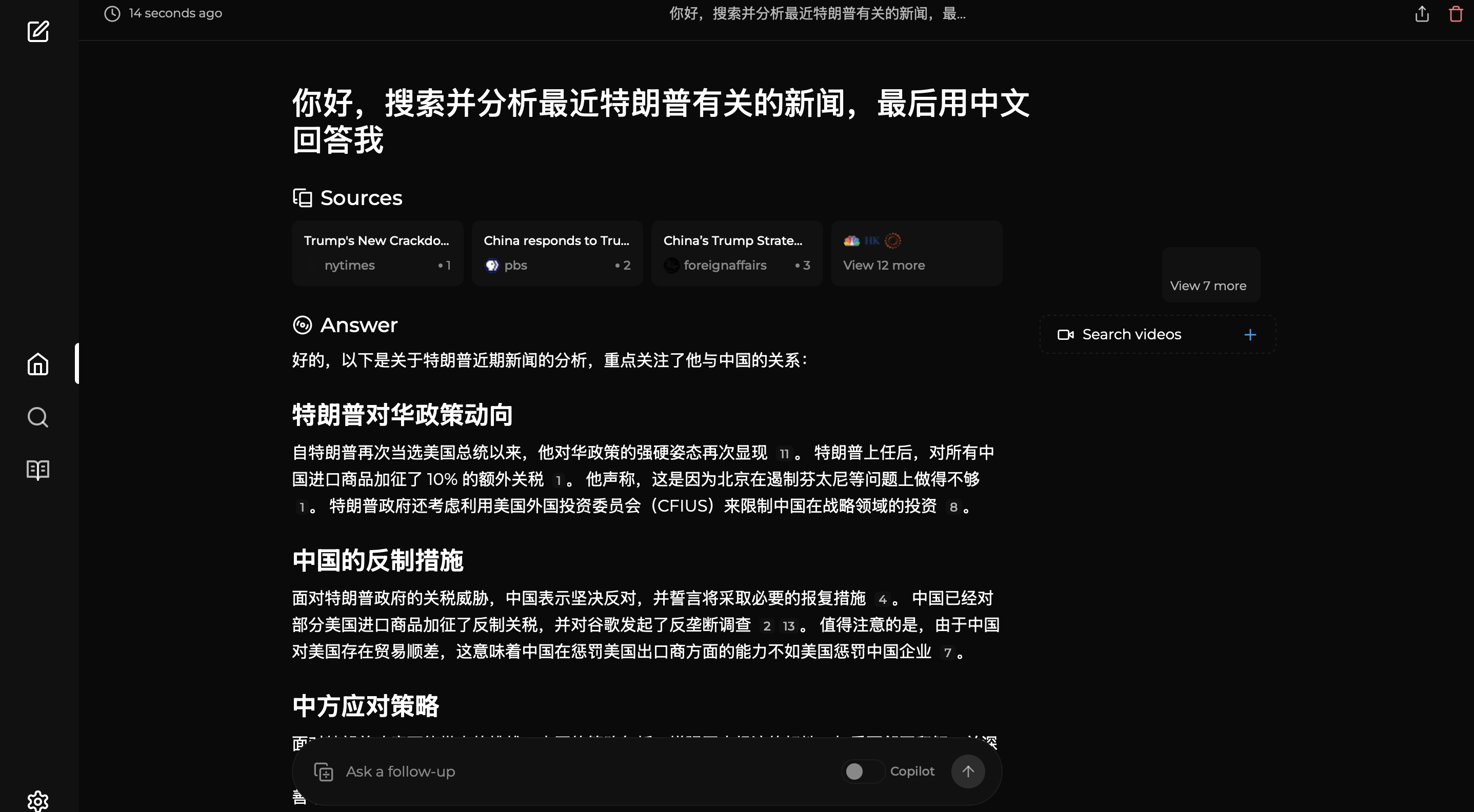Open the Library book icon

click(x=38, y=470)
